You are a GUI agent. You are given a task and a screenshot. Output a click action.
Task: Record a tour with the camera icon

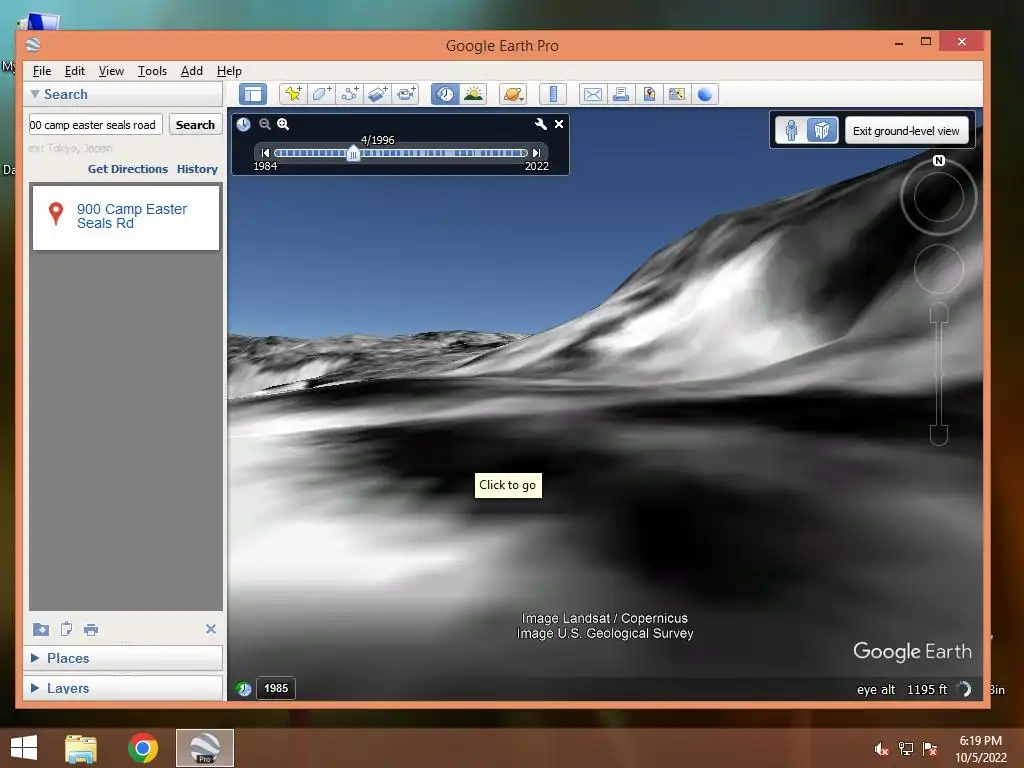[x=406, y=94]
